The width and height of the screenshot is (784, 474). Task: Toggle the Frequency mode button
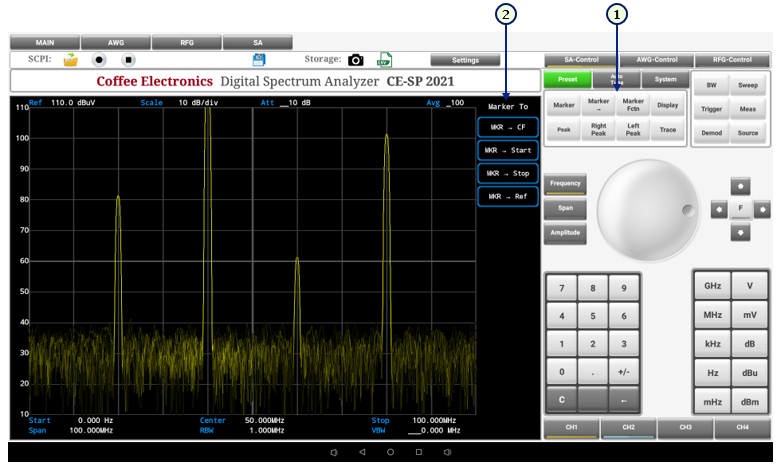pyautogui.click(x=565, y=184)
